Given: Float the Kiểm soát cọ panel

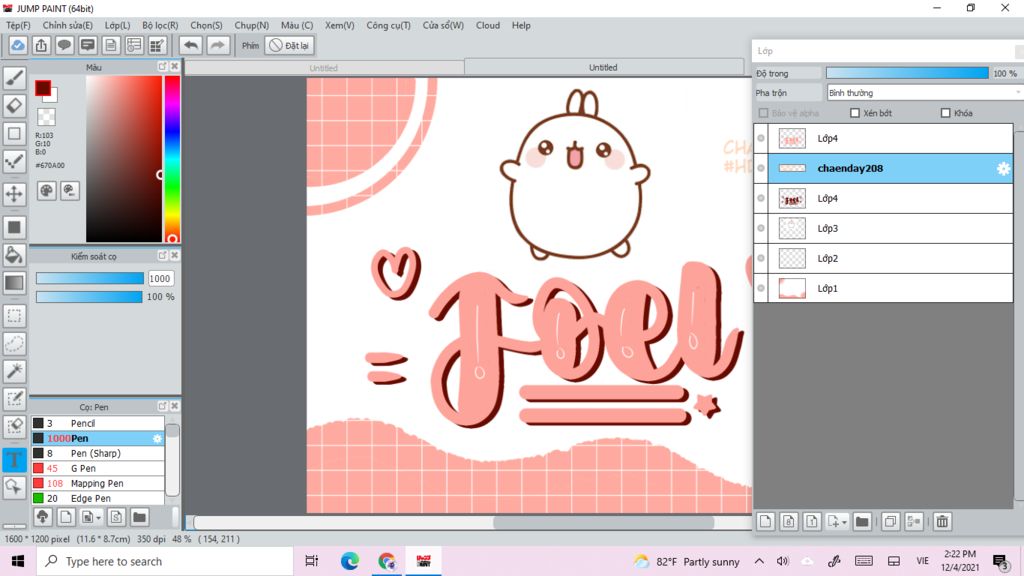Looking at the screenshot, I should click(x=163, y=255).
